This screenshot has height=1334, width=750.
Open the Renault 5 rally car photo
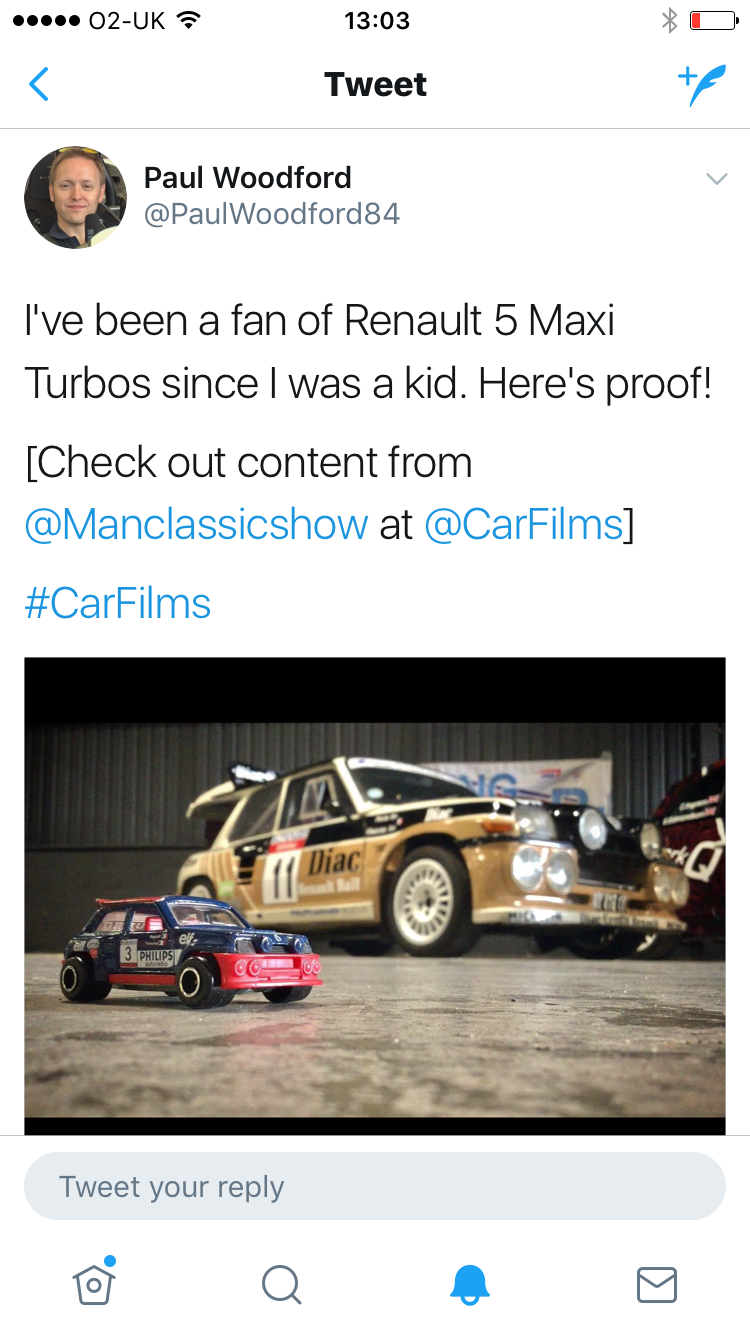point(375,896)
